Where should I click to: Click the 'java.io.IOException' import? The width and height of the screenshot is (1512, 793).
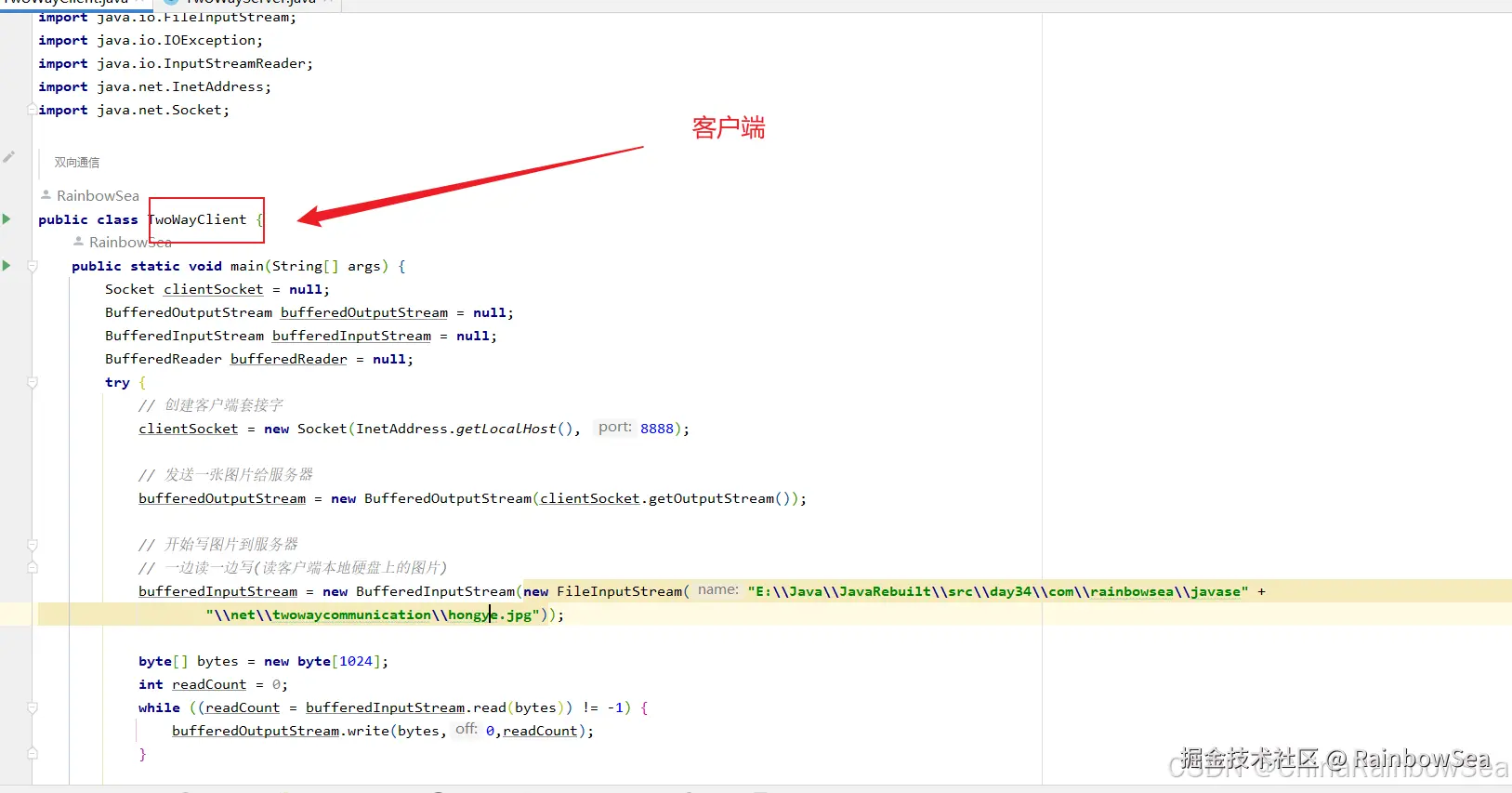pyautogui.click(x=177, y=40)
